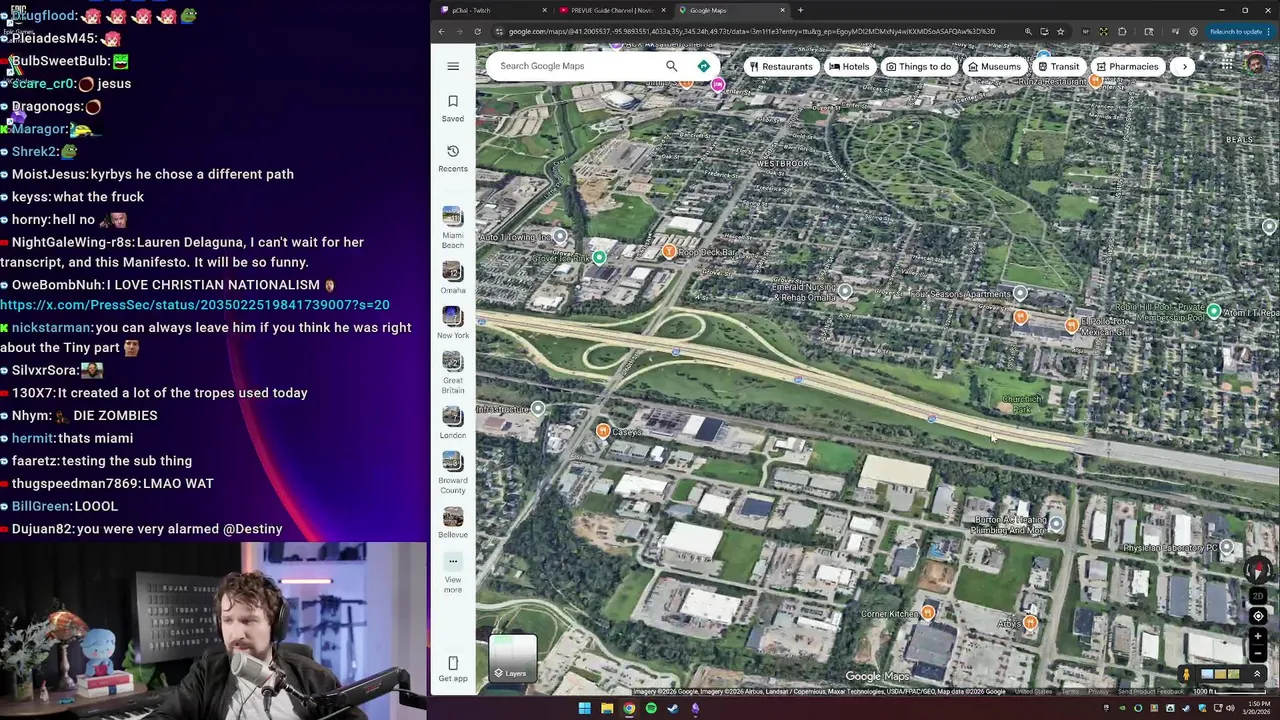Screen dimensions: 1280x720
Task: Toggle the 2D view button
Action: point(1258,596)
